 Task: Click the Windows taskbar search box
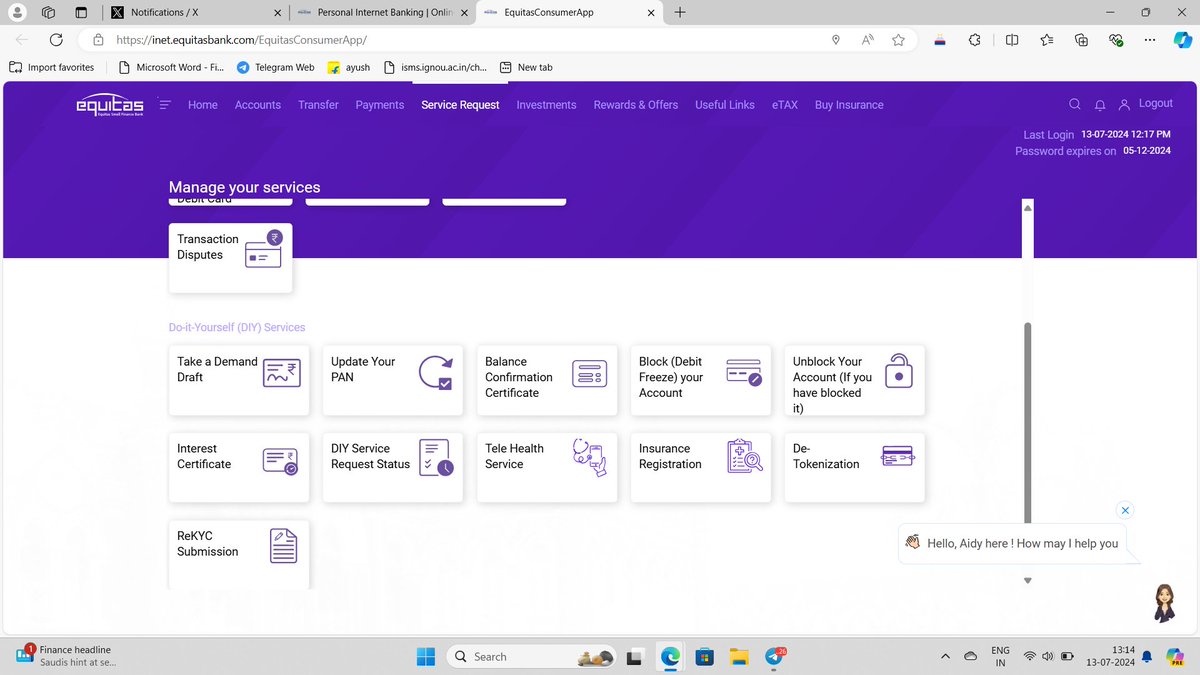click(530, 656)
